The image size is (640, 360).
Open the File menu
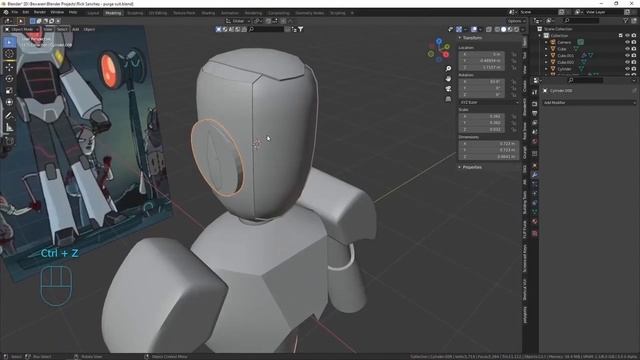coord(15,12)
